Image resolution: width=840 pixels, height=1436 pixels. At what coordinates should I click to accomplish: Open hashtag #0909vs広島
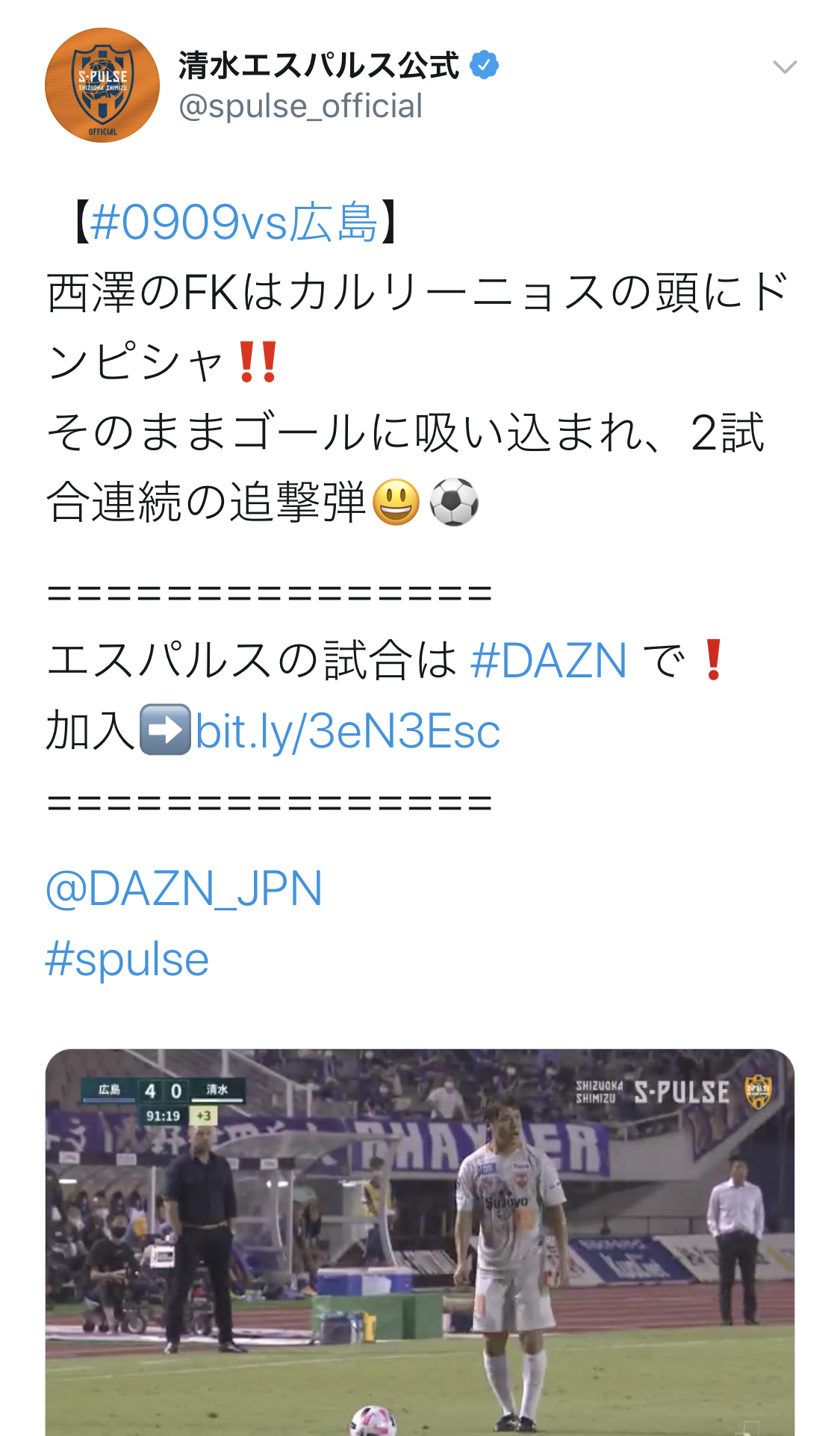[234, 223]
